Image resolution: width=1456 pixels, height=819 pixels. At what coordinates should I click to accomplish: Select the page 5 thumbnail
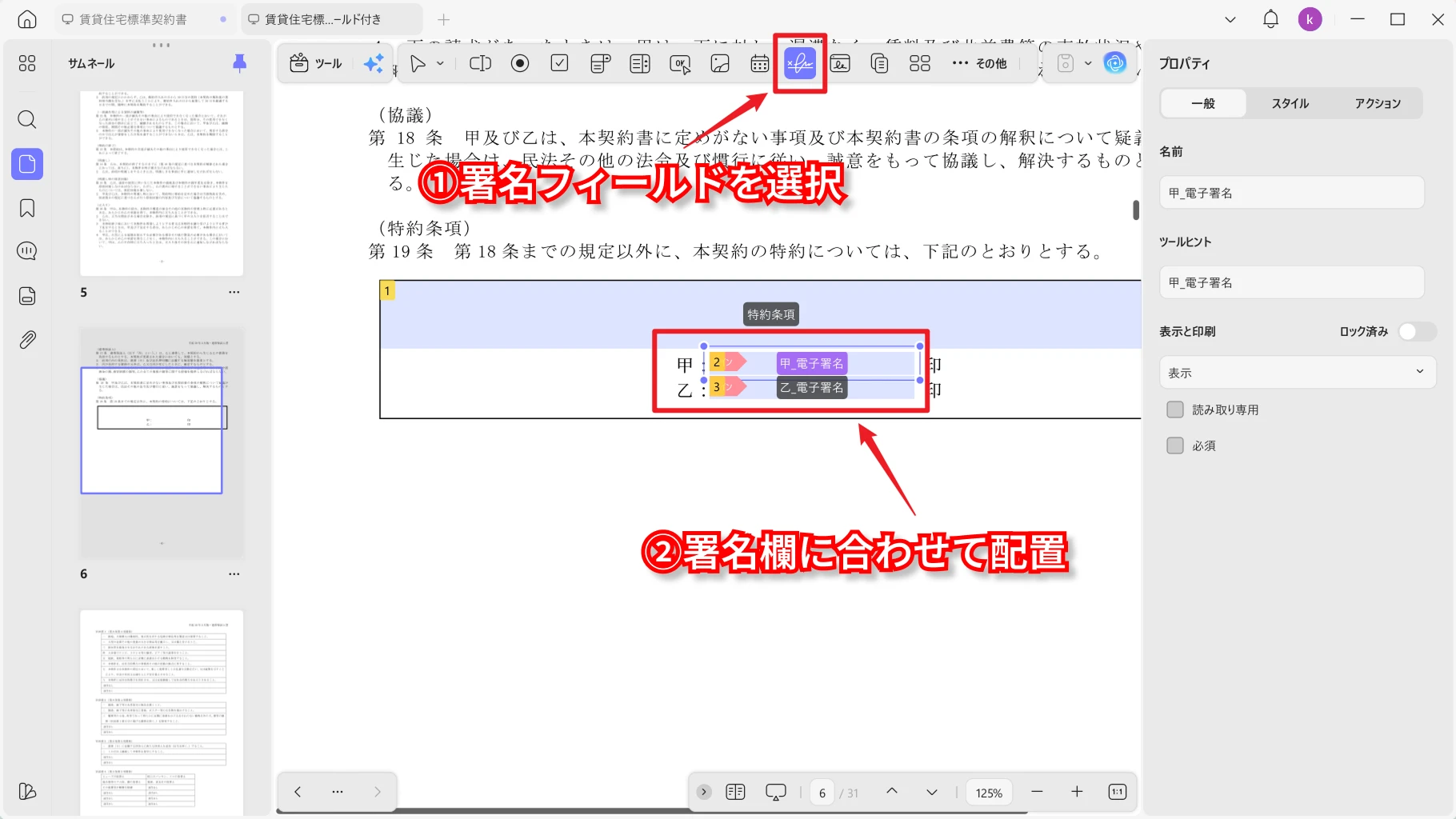click(x=162, y=182)
